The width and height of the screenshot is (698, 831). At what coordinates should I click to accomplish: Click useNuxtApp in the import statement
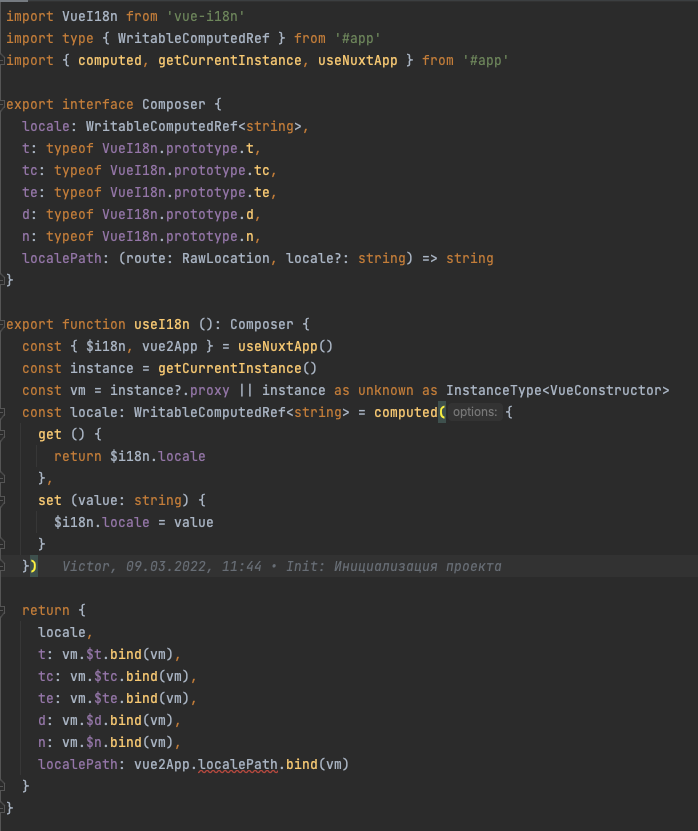point(358,60)
